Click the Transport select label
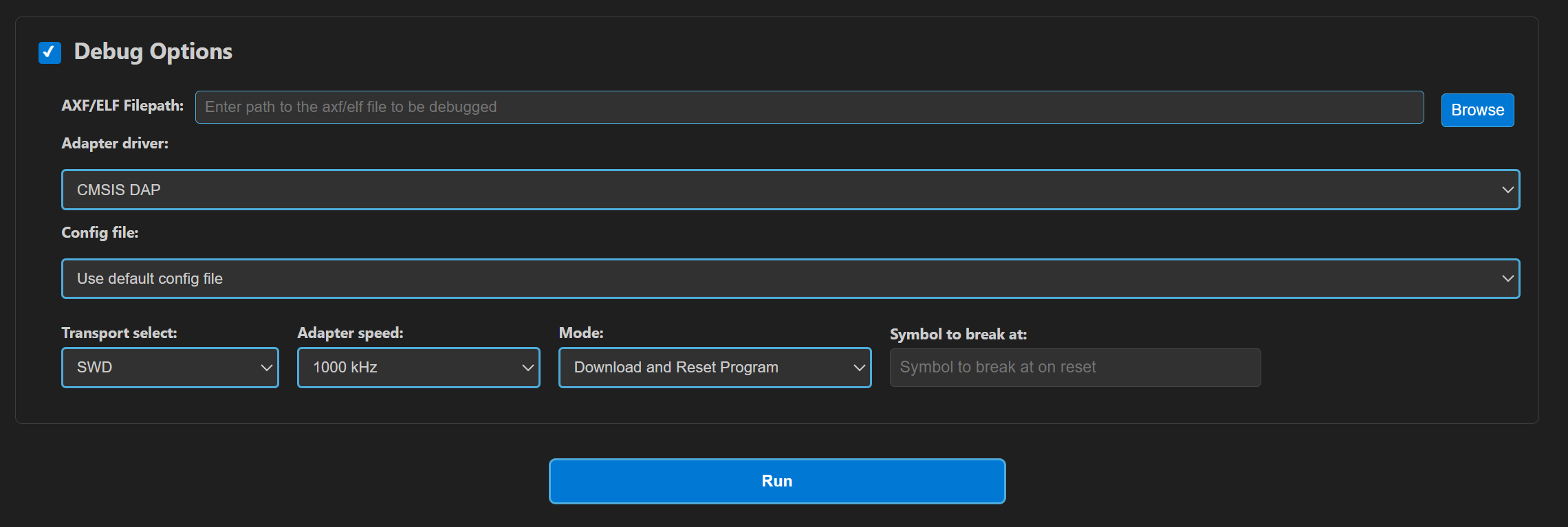 (x=119, y=333)
